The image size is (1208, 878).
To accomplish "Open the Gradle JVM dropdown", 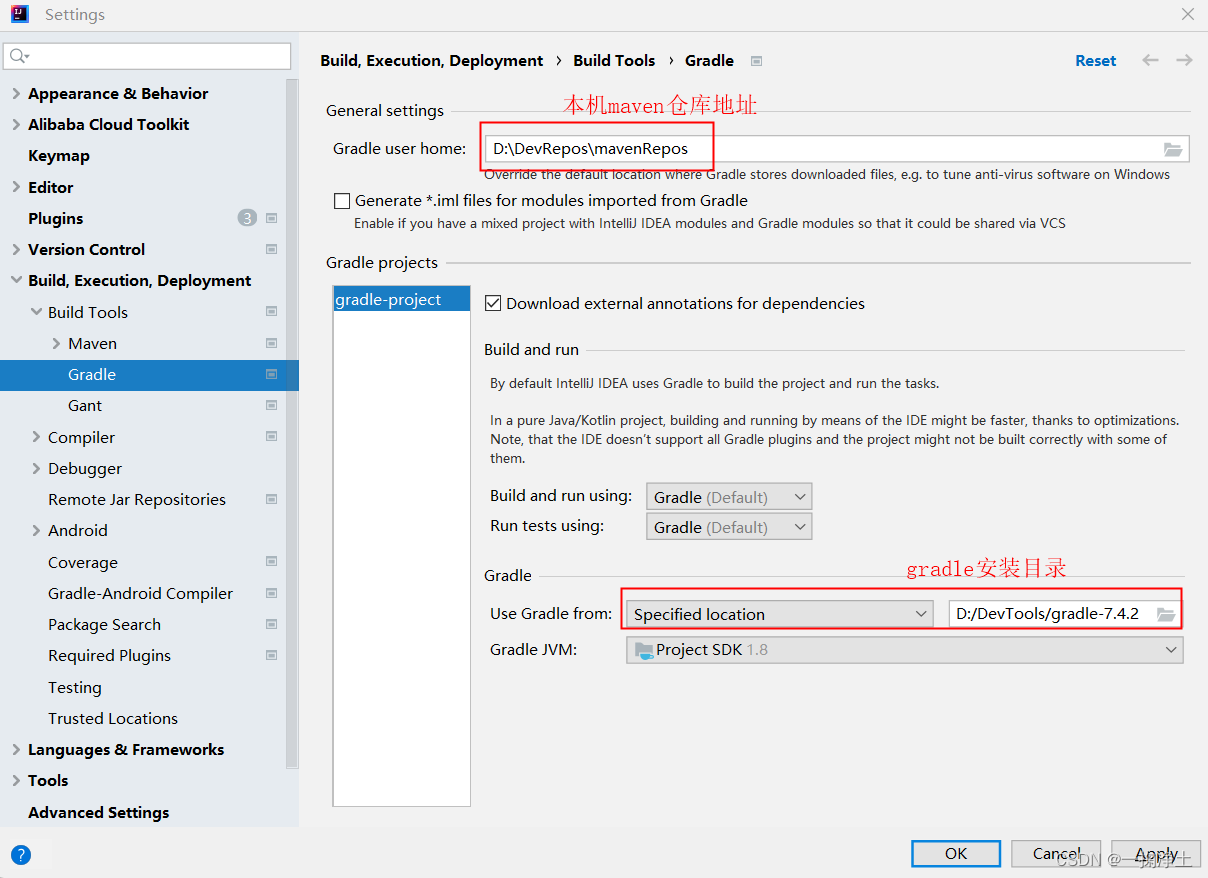I will 905,650.
